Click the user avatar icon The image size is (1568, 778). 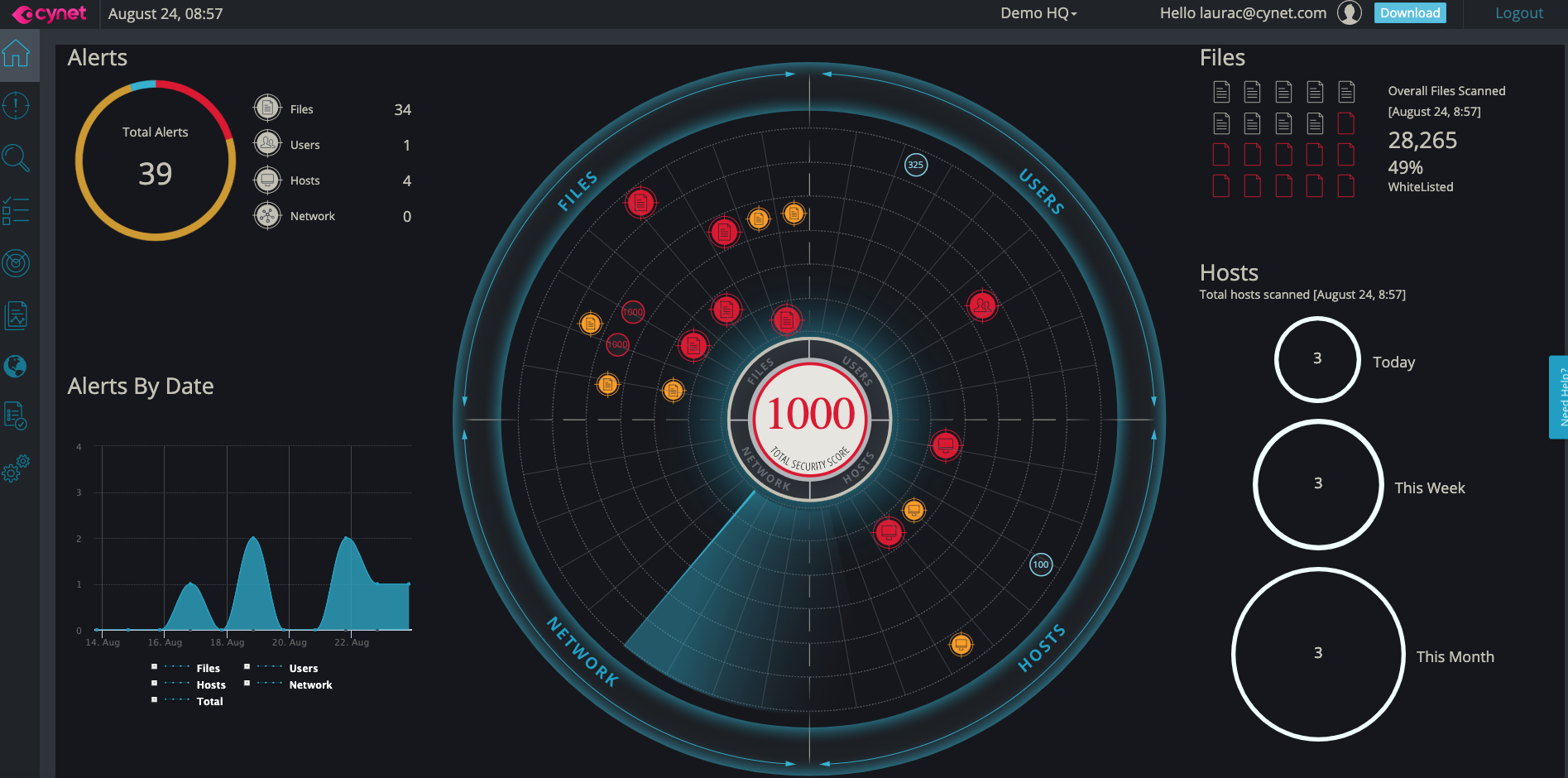point(1350,13)
